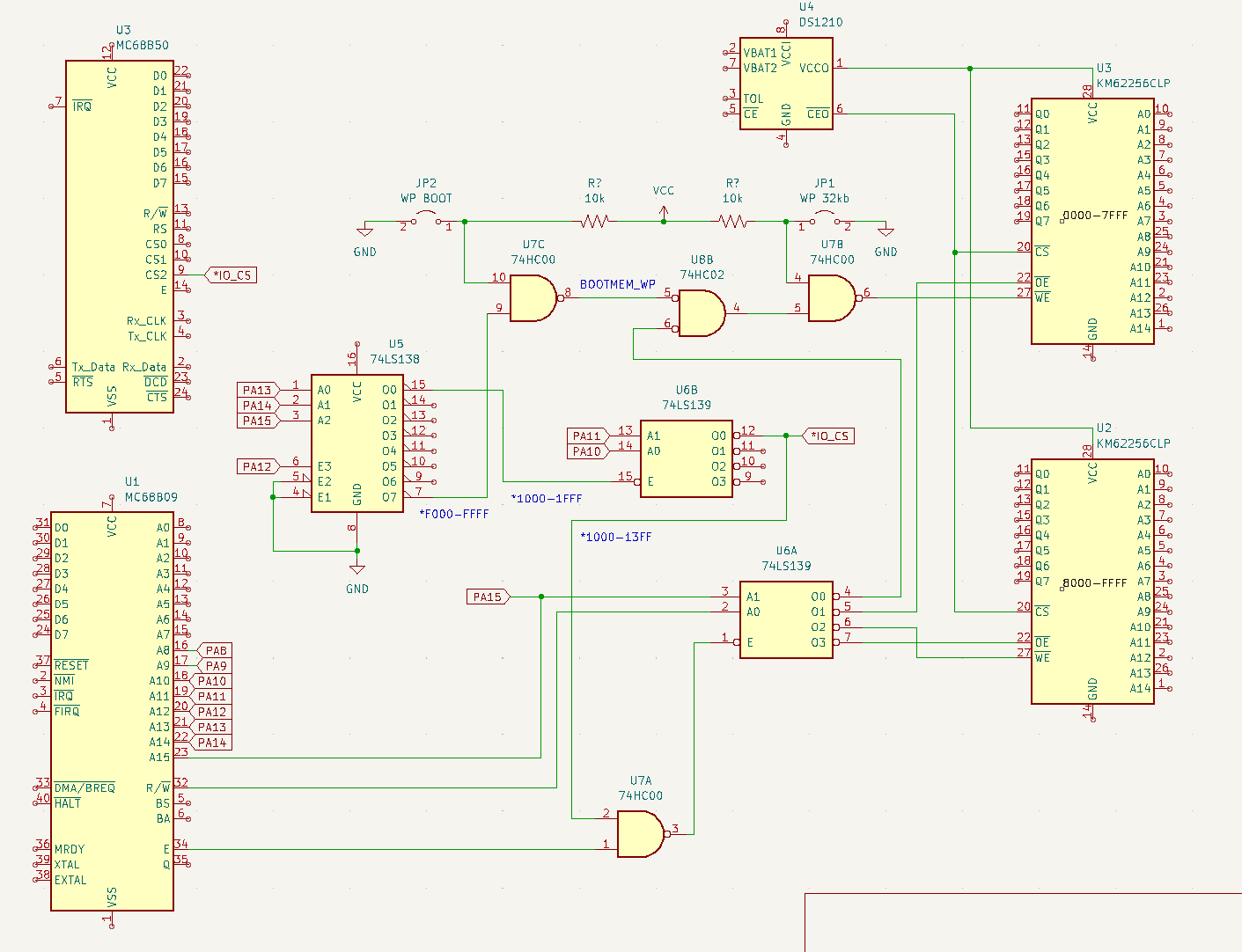Viewport: 1242px width, 952px height.
Task: Click the VCCO pin name on DS1210
Action: [x=814, y=68]
